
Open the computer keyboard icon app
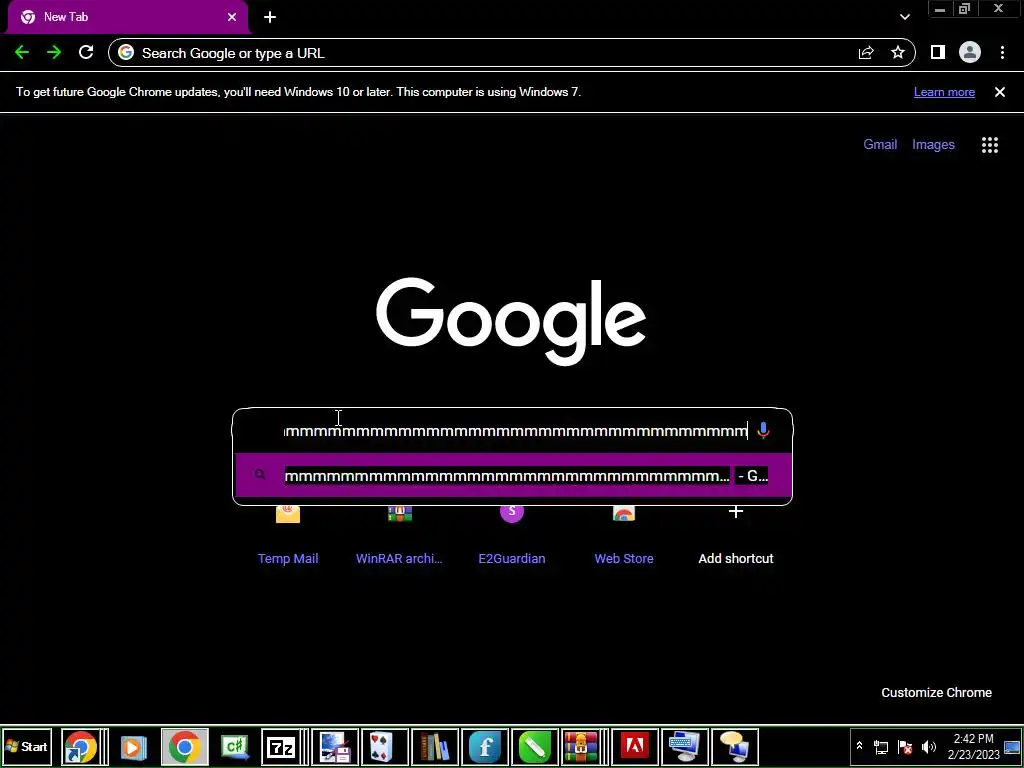point(684,747)
